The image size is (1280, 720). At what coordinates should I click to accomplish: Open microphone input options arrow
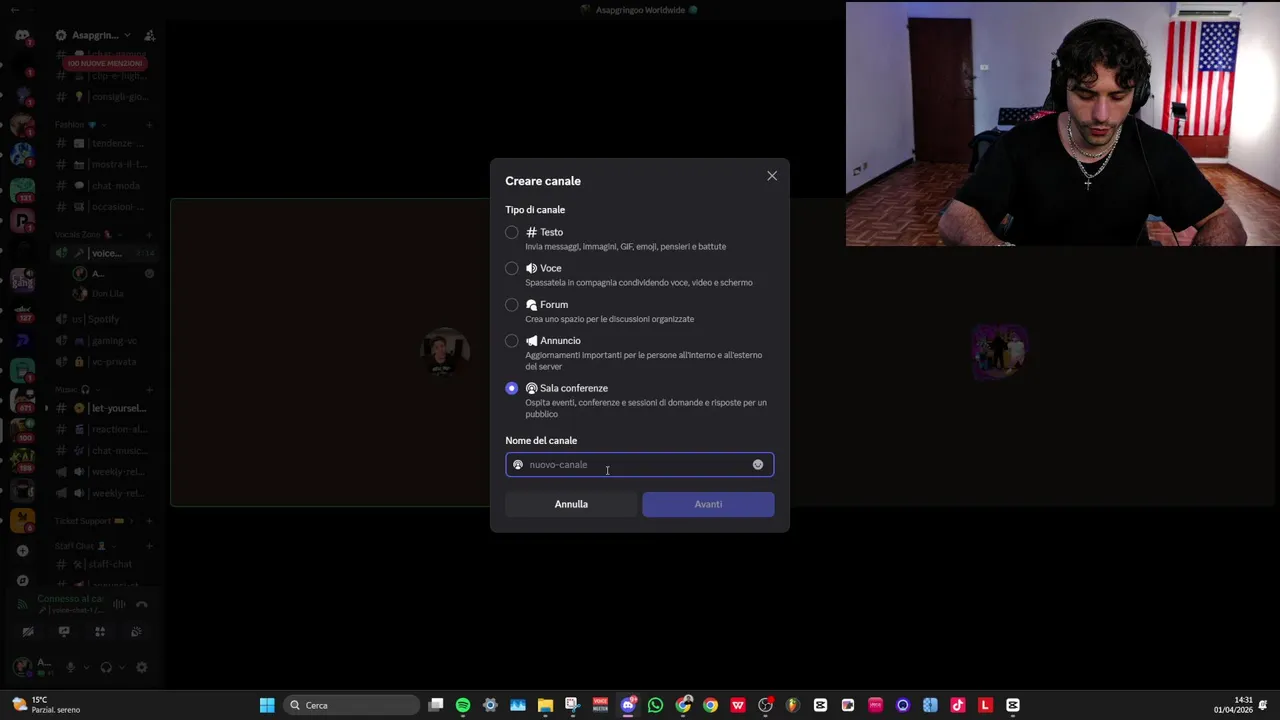point(85,667)
